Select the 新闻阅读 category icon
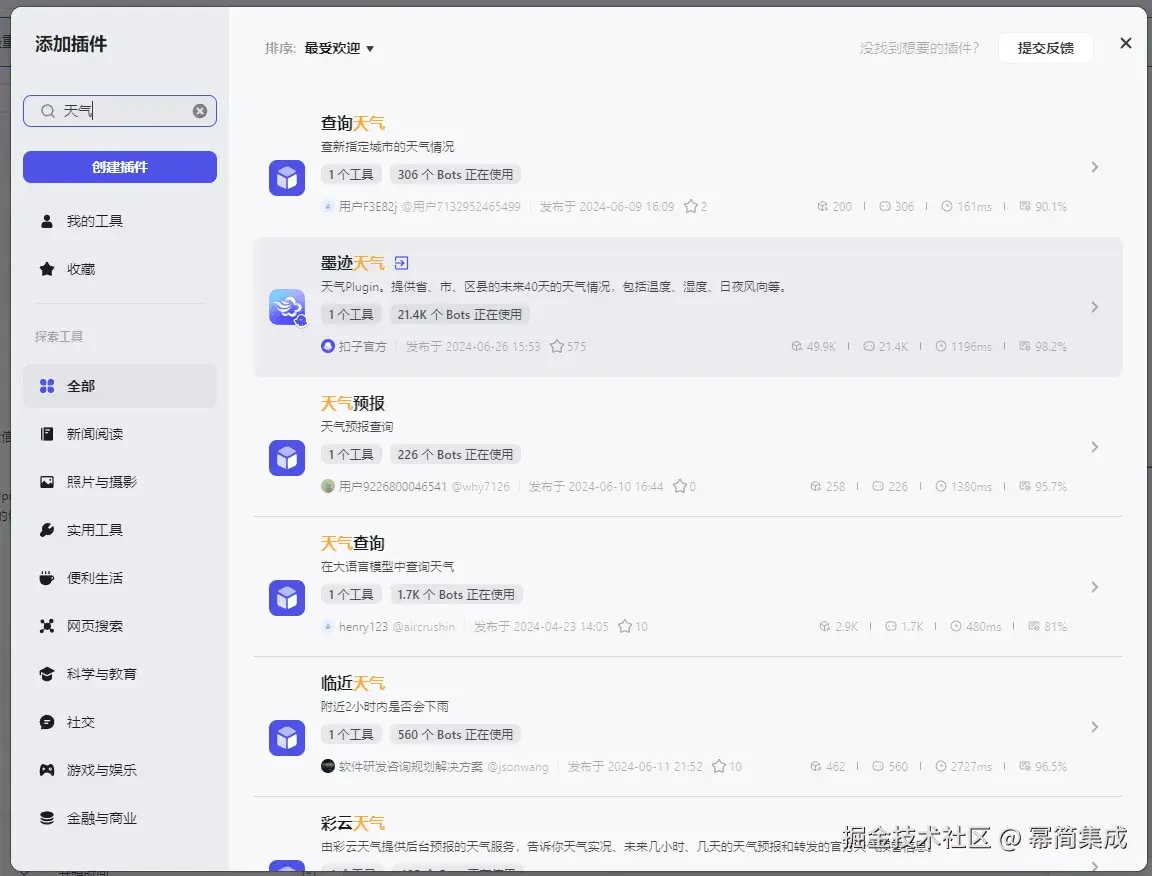1152x876 pixels. pos(47,433)
